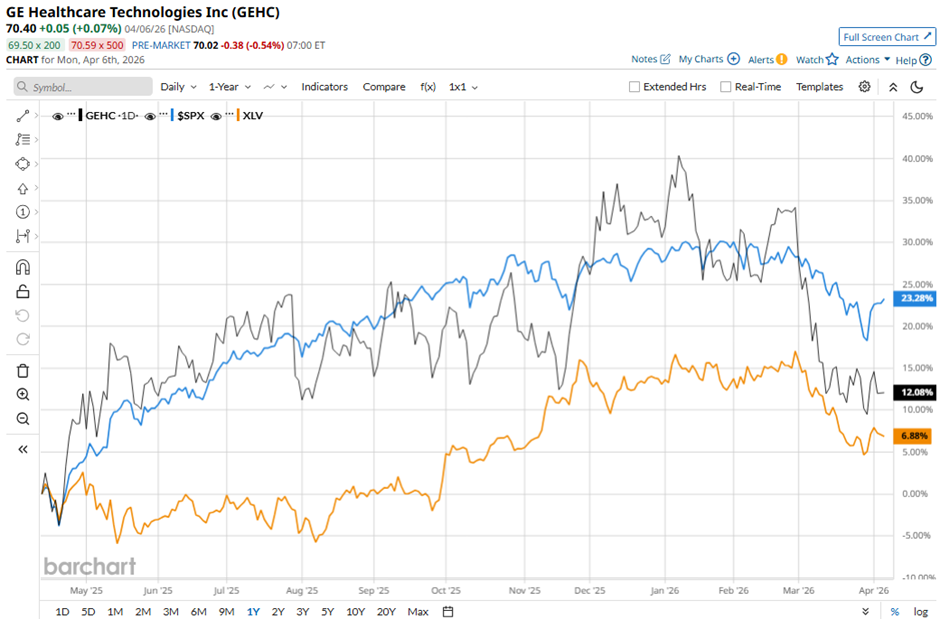Select the 2Y time range
Image resolution: width=940 pixels, height=619 pixels.
(x=278, y=611)
